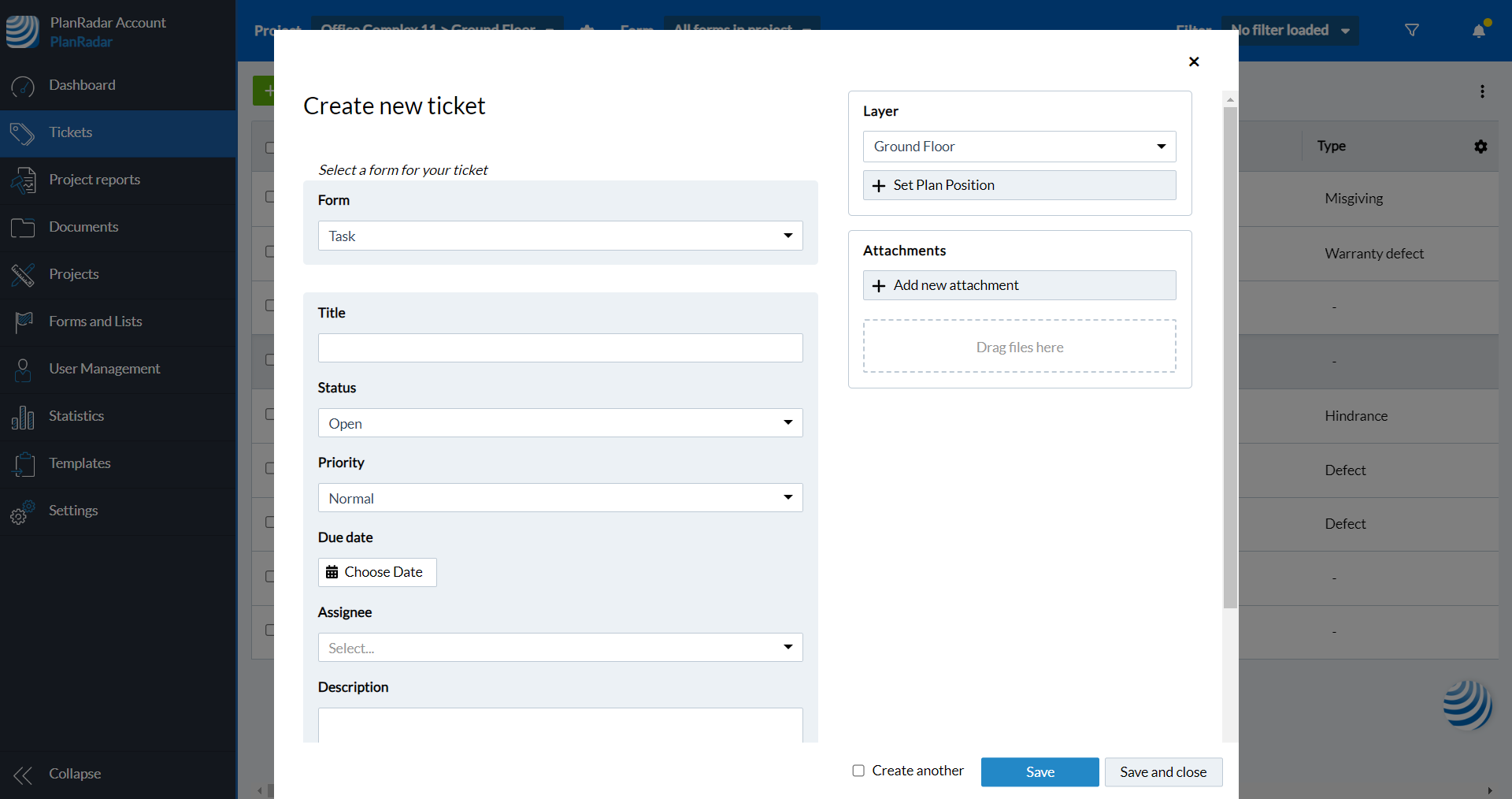Open the Assignee select dropdown
1512x799 pixels.
coord(560,648)
